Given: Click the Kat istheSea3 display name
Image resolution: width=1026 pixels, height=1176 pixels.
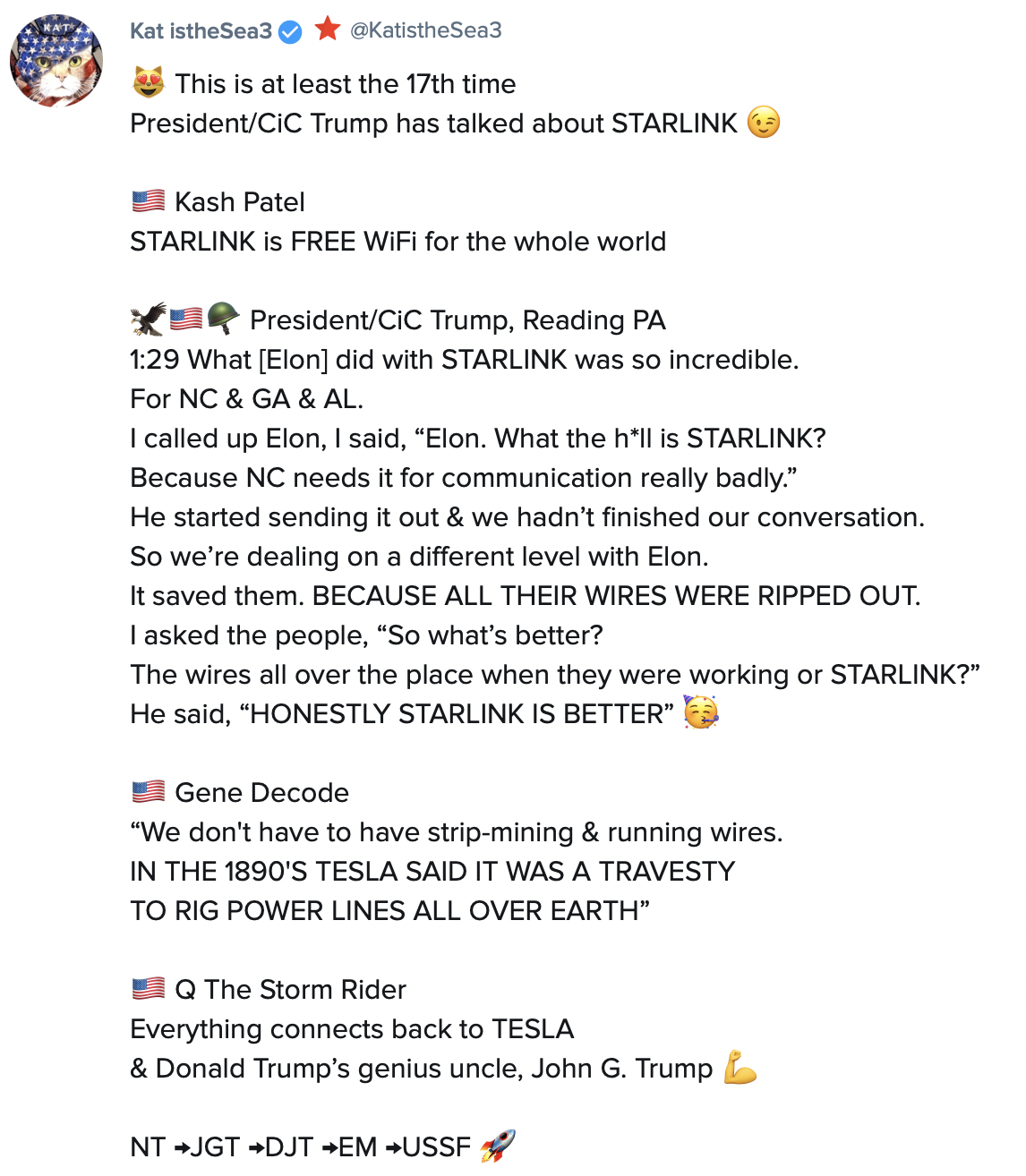Looking at the screenshot, I should [x=201, y=31].
